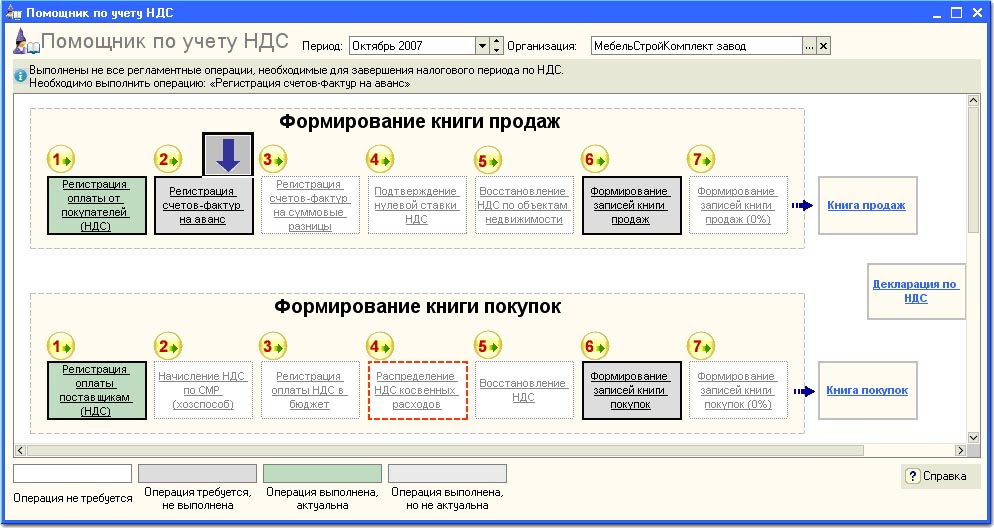Click the Период field showing Октябрь 2007
This screenshot has height=528, width=994.
point(412,46)
